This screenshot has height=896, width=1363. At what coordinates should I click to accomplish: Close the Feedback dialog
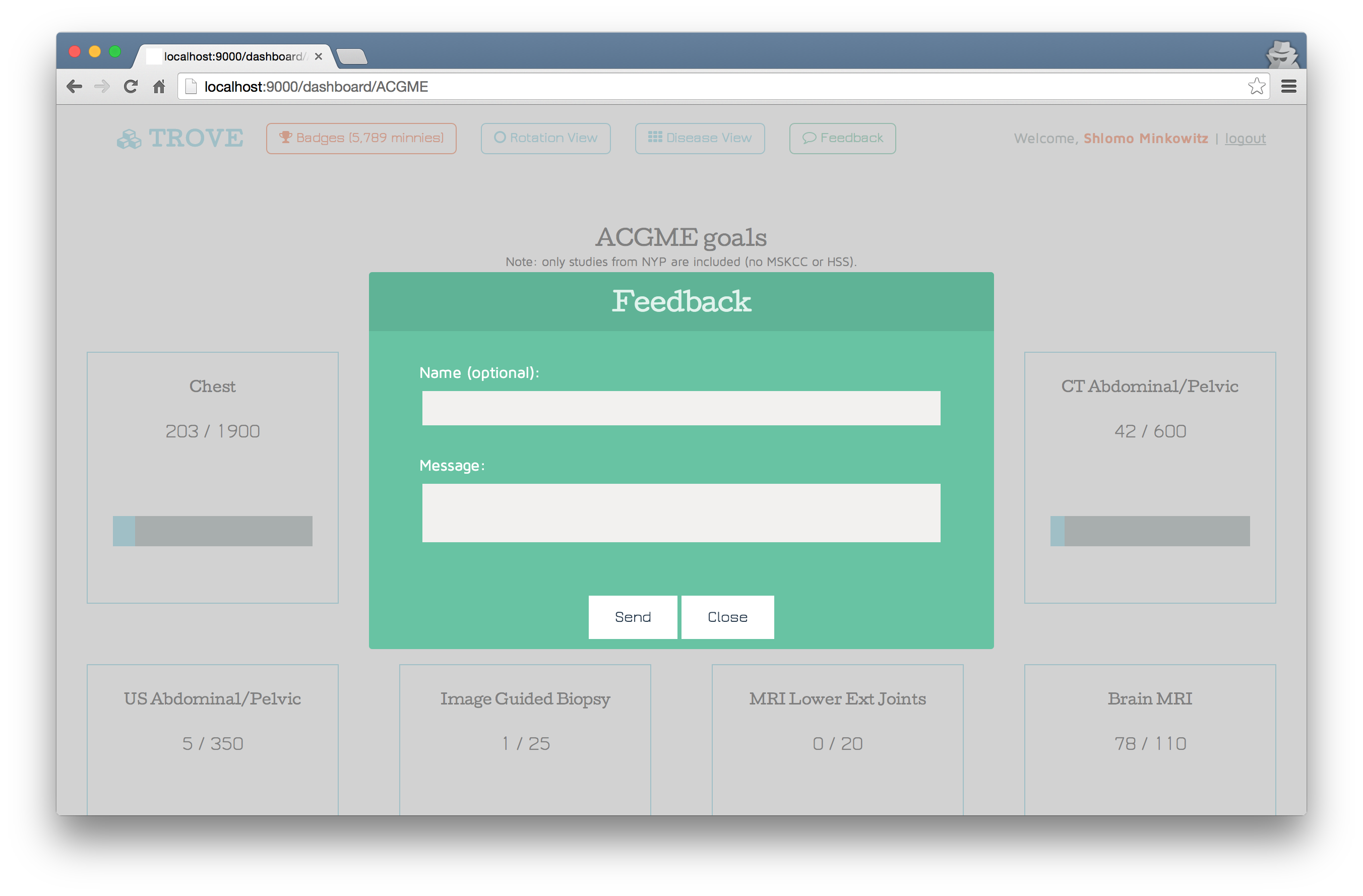coord(727,617)
